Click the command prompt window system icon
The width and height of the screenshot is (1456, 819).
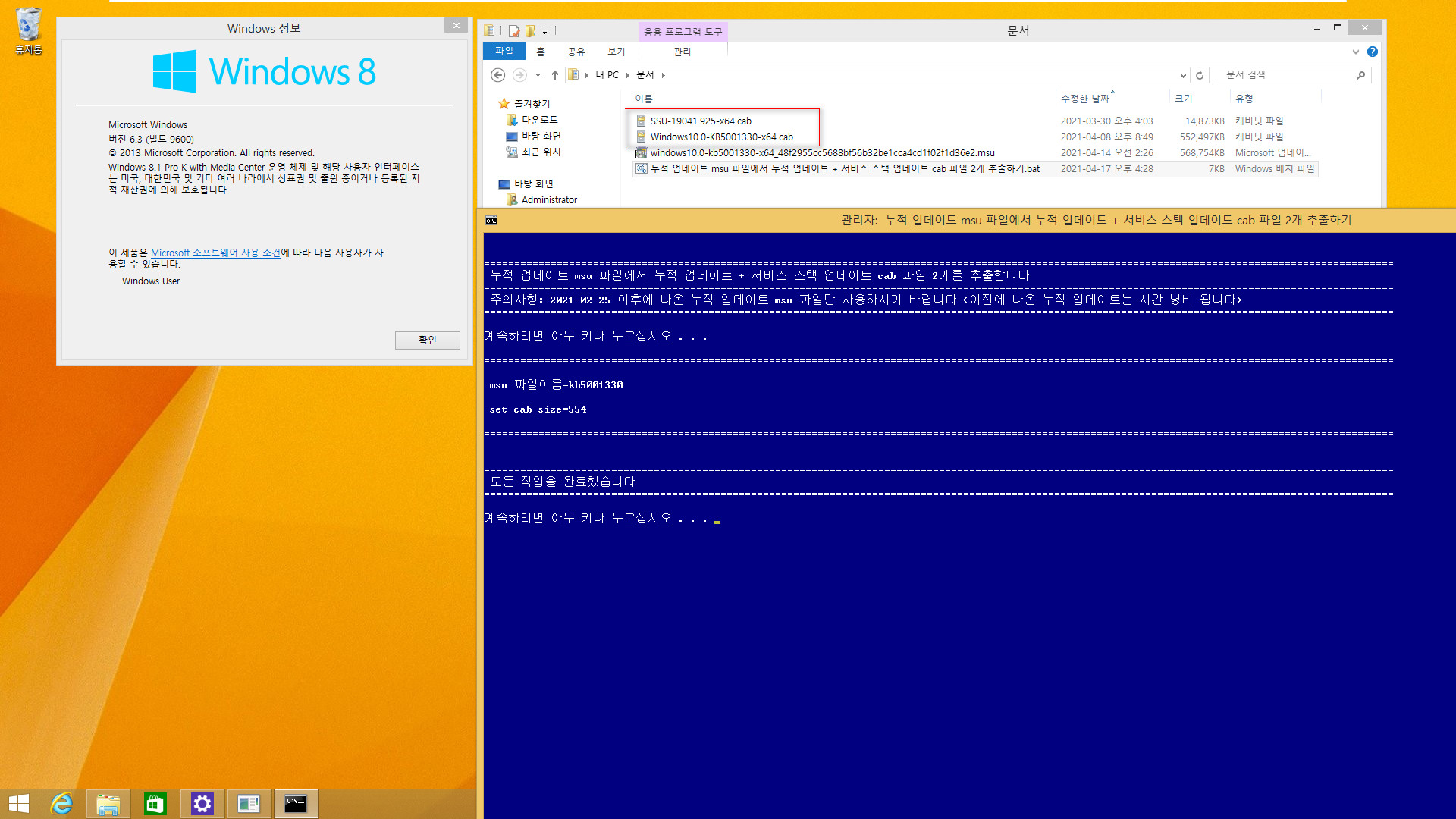pos(491,221)
